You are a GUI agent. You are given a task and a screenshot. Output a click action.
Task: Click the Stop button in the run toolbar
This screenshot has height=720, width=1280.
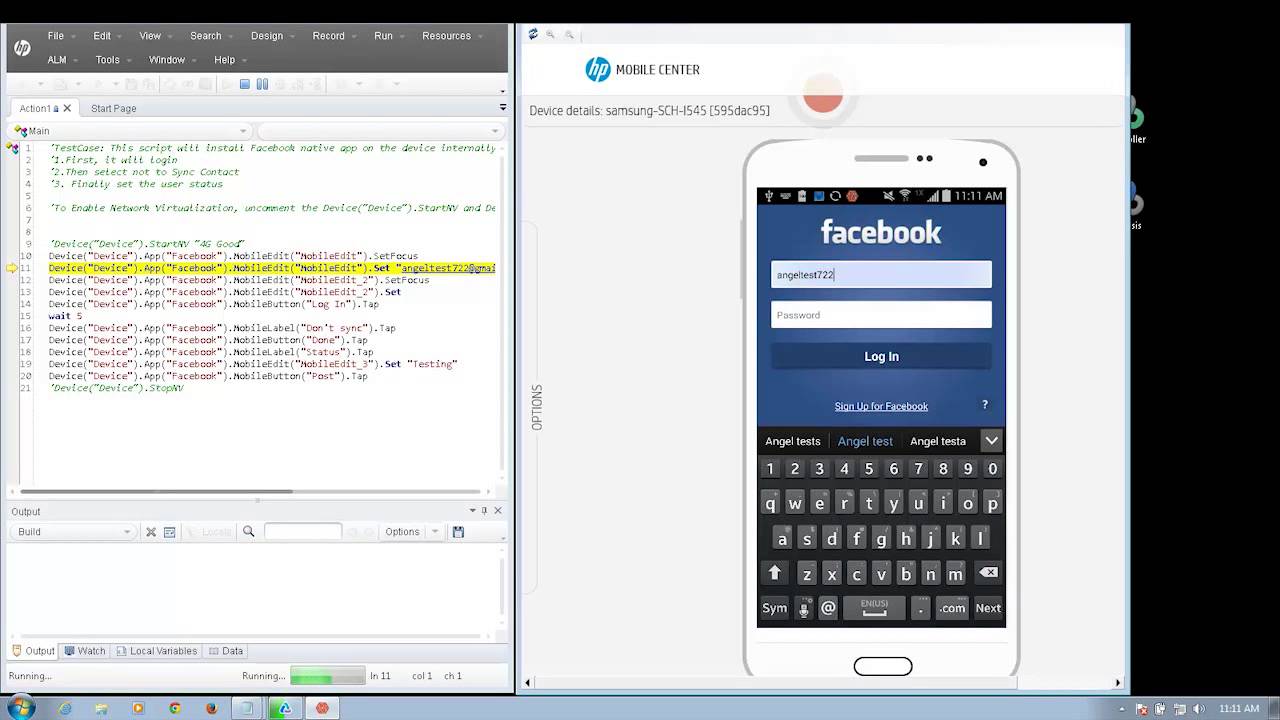245,85
